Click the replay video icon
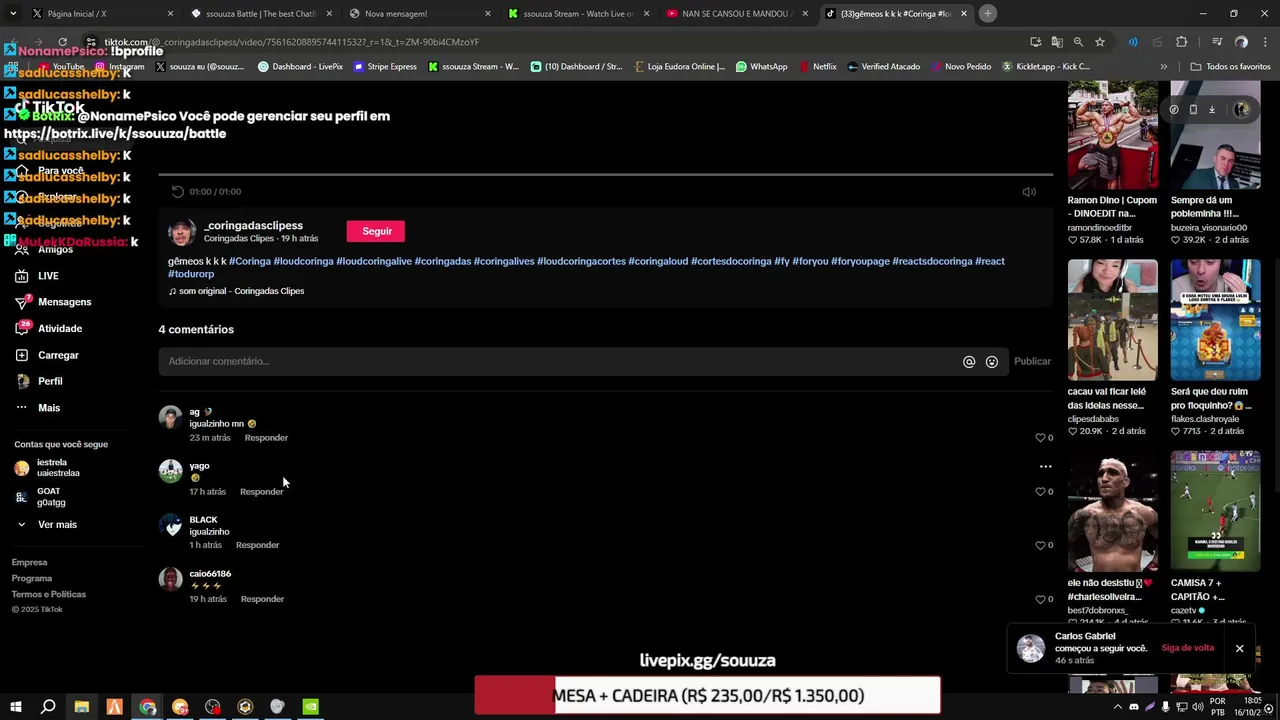1280x720 pixels. 177,191
